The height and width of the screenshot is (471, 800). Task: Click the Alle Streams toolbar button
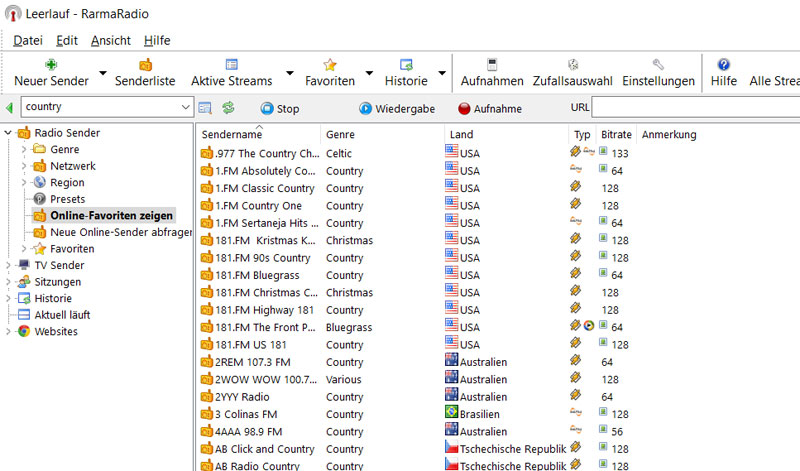(x=774, y=81)
